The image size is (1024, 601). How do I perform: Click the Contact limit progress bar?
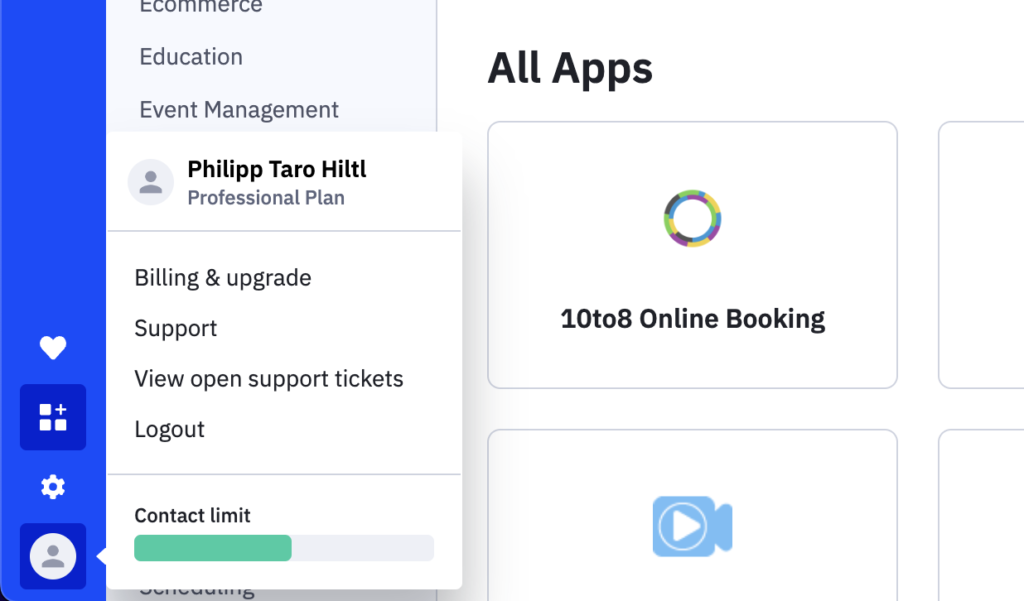click(284, 548)
